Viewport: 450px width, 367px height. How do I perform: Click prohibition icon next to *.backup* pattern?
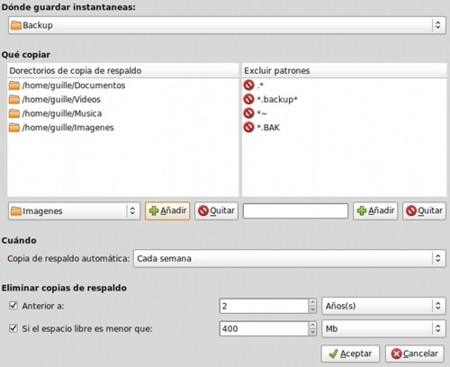click(249, 99)
